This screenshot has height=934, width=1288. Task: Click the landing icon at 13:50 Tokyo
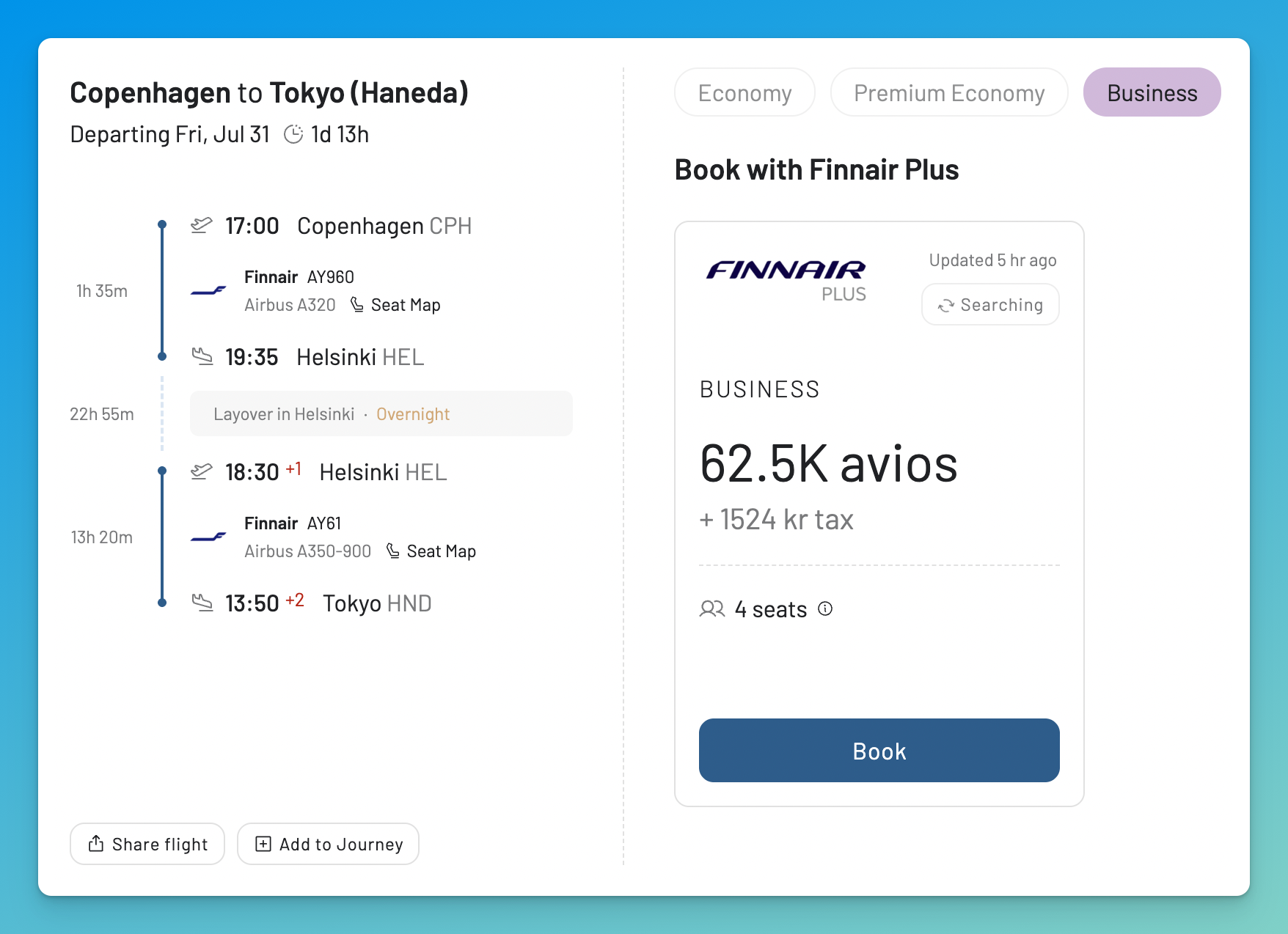coord(202,603)
